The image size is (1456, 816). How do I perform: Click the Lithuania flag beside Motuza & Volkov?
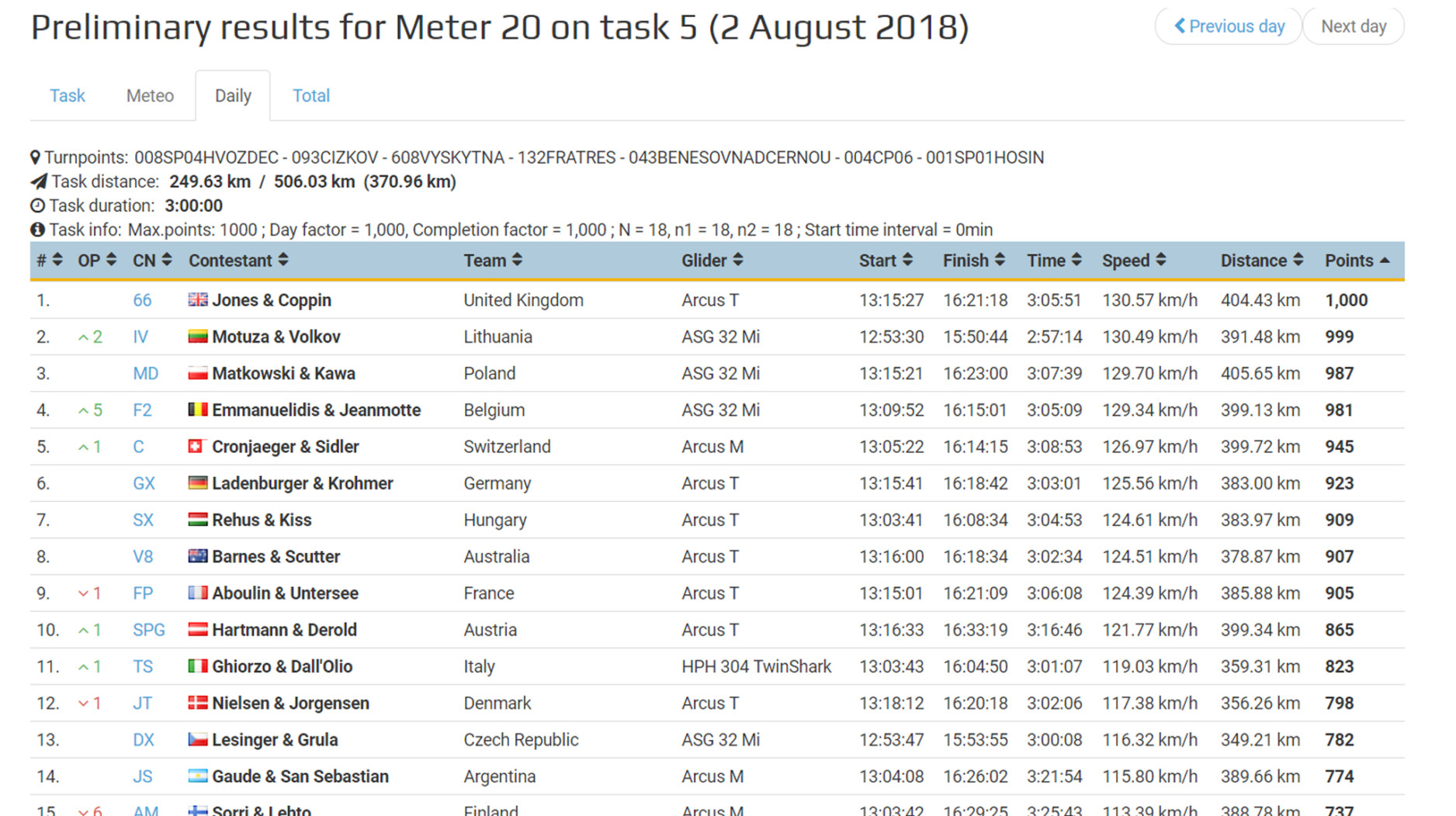pyautogui.click(x=198, y=336)
